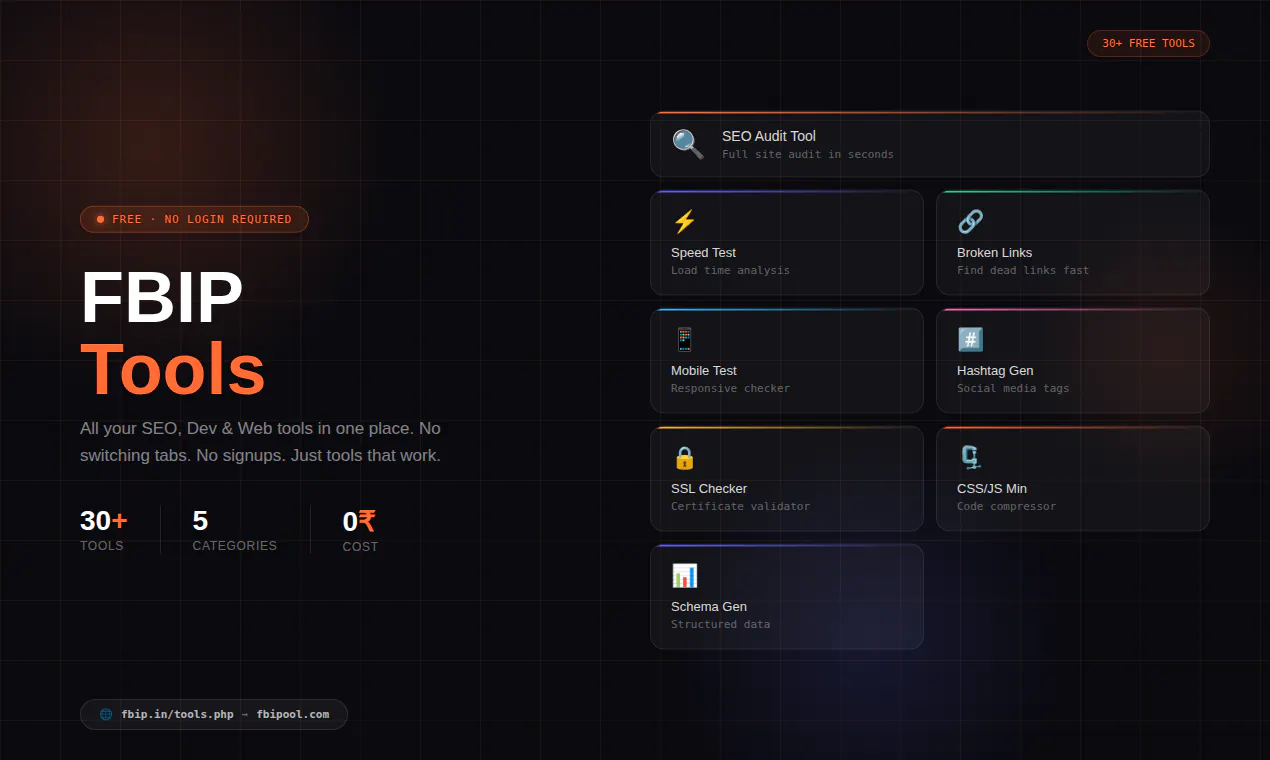Screen dimensions: 1270x760
Task: Click the clamp CSS/JS Min icon
Action: 970,457
